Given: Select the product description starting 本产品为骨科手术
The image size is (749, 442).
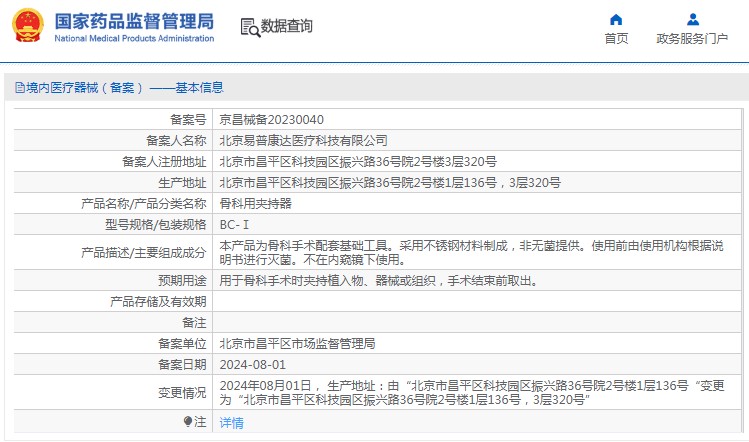Looking at the screenshot, I should tap(471, 252).
